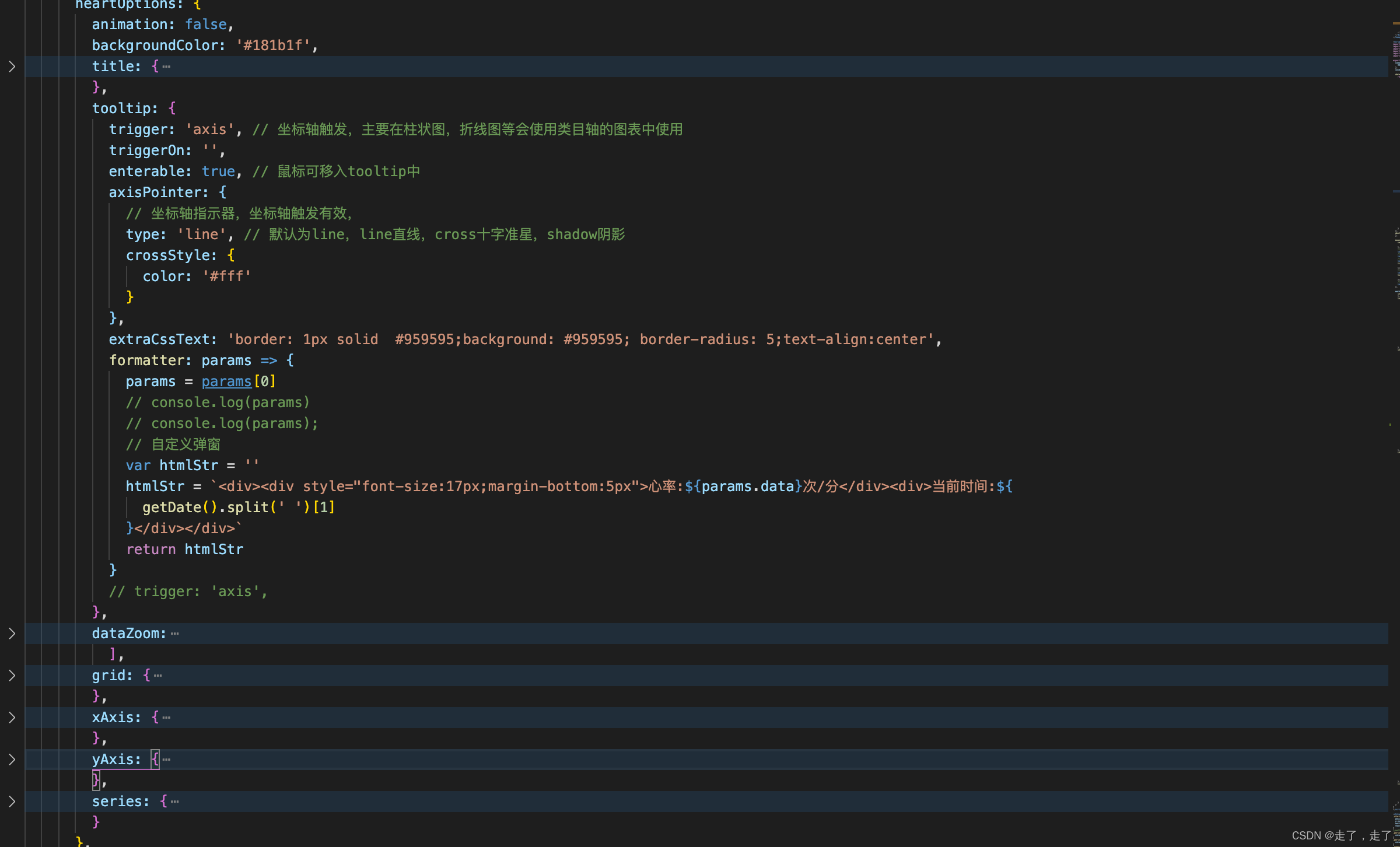Click the ellipsis after title: {

point(167,67)
